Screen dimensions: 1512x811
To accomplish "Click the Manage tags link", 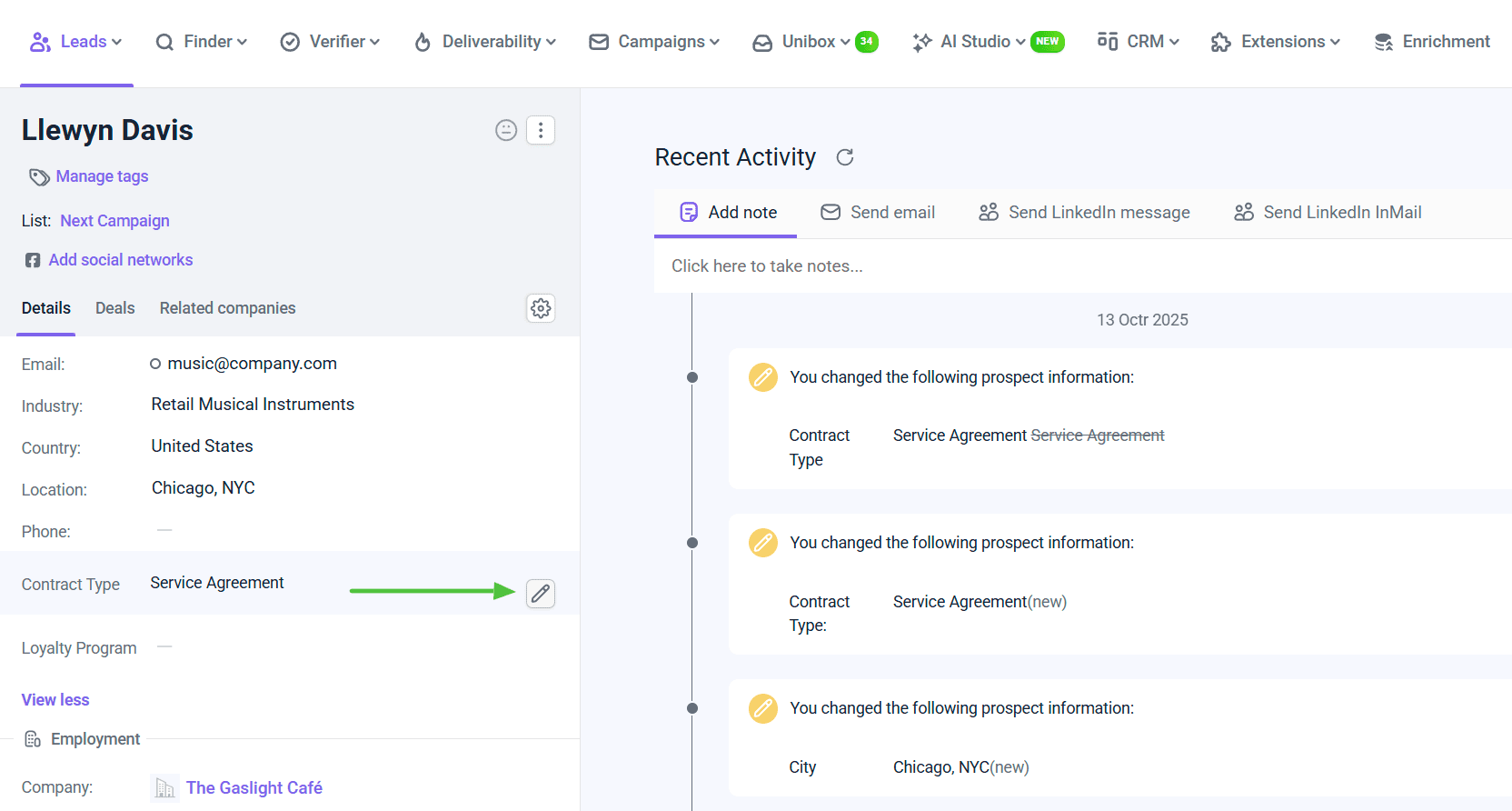I will (x=102, y=176).
